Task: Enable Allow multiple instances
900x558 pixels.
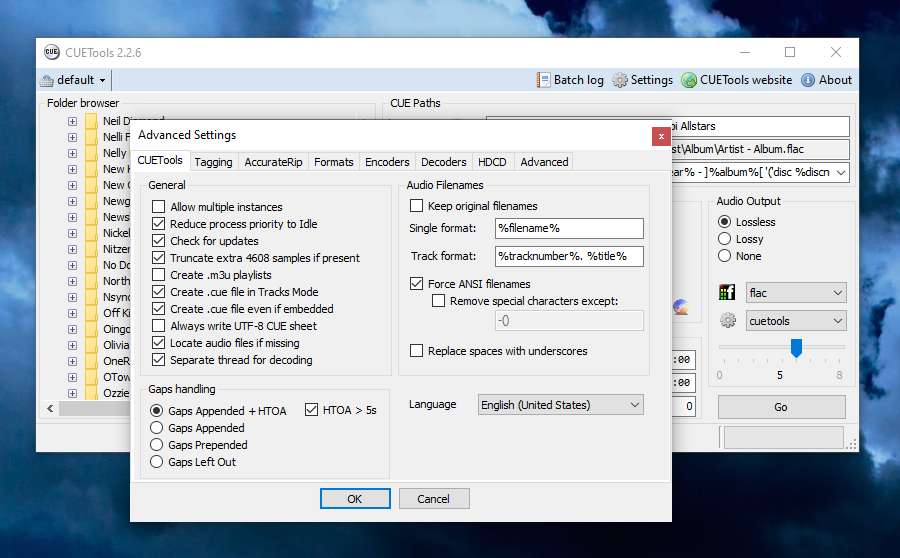Action: click(158, 207)
